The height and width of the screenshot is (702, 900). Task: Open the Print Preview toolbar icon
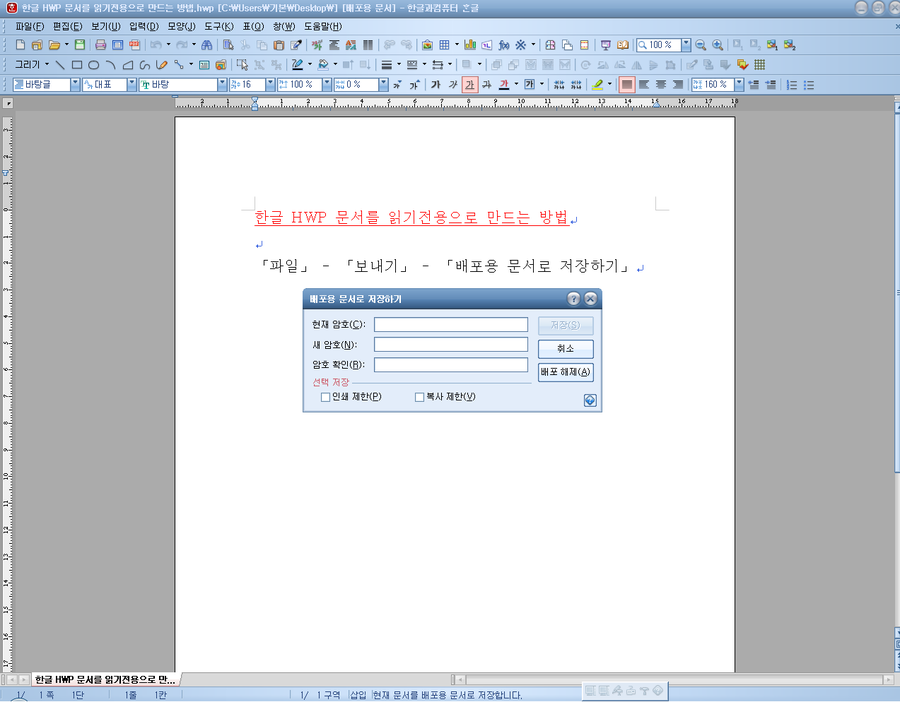(x=118, y=45)
